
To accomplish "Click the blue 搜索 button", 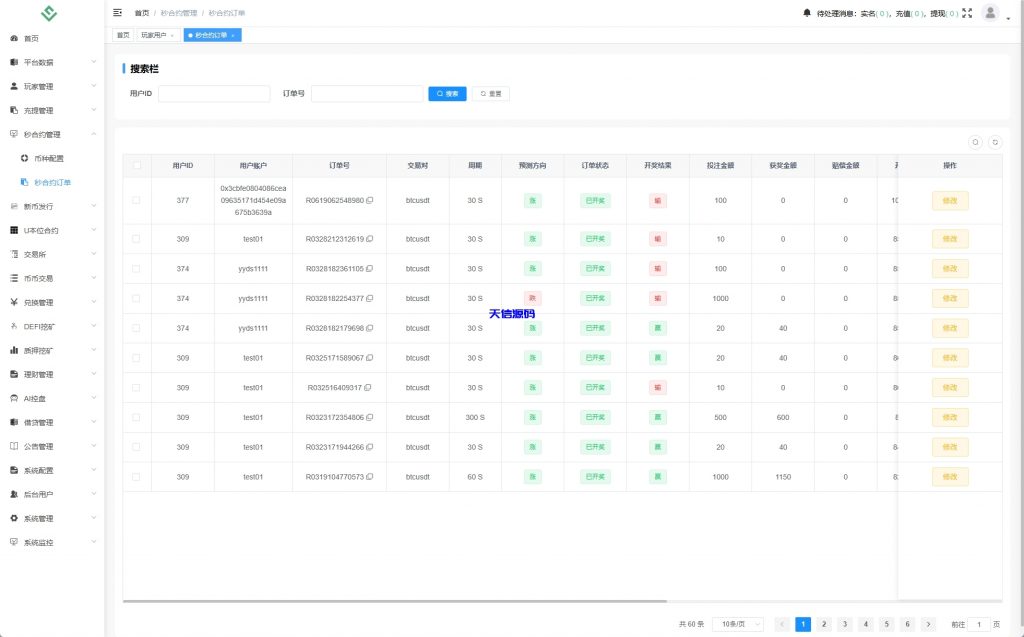I will click(x=447, y=93).
